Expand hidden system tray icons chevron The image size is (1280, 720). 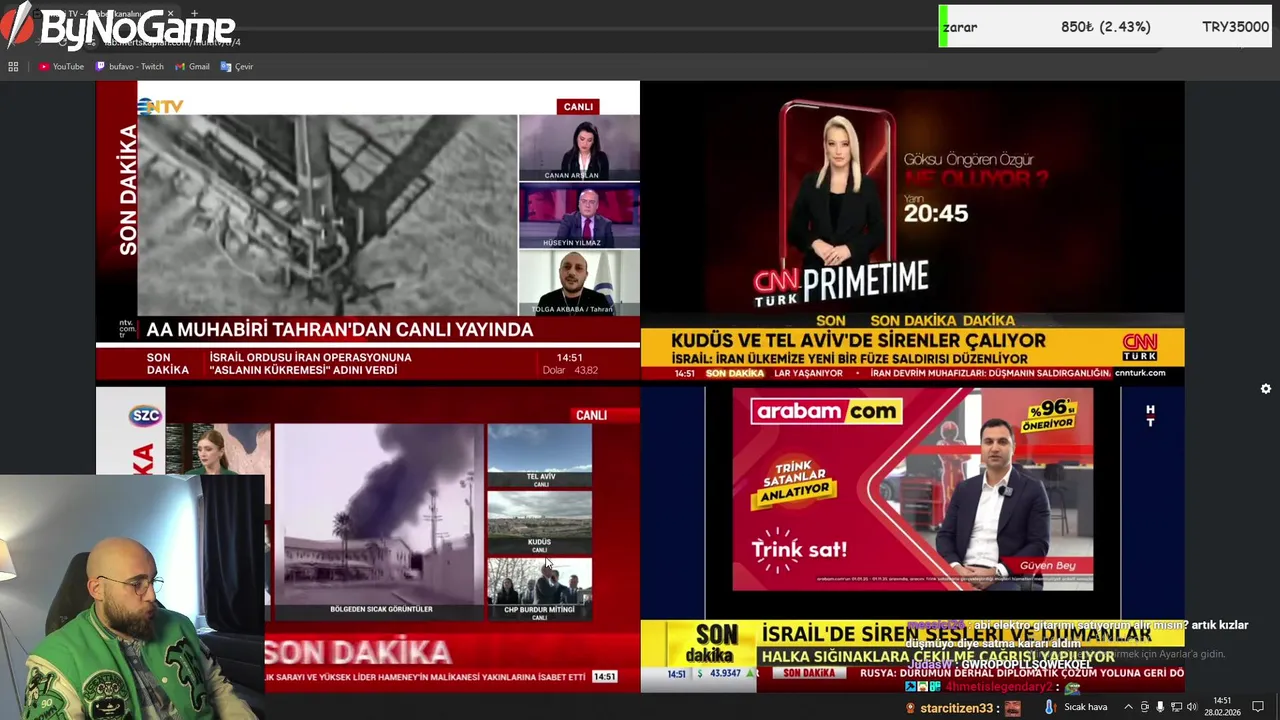(1128, 707)
